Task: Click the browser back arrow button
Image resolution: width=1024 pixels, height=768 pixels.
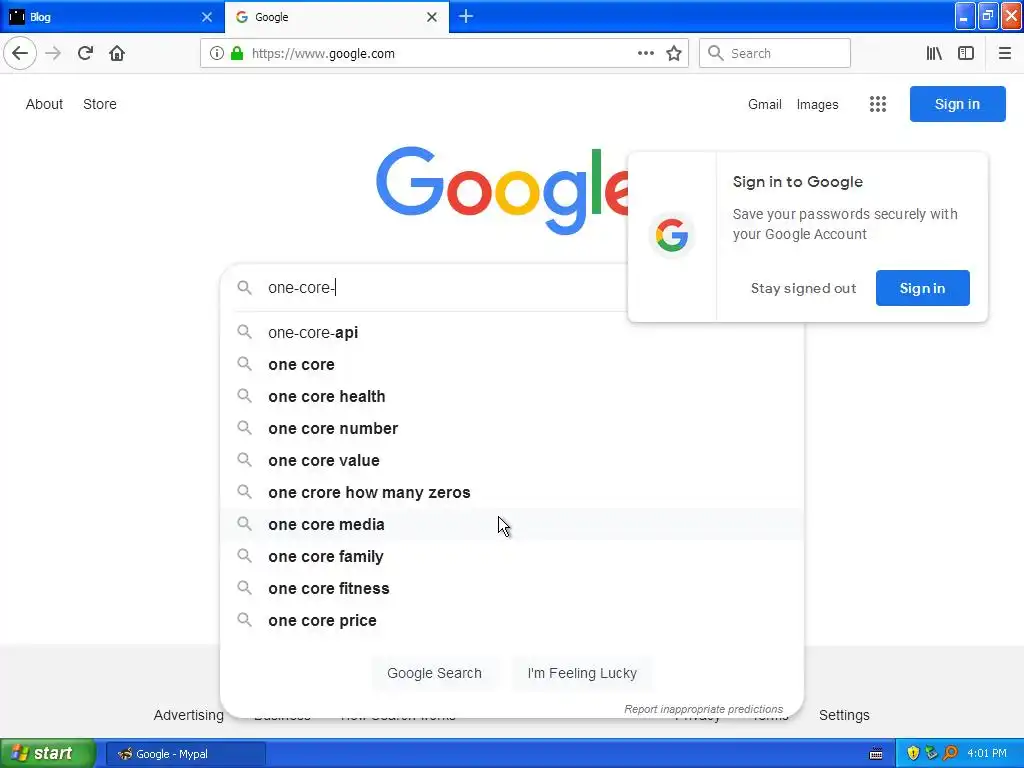Action: [20, 53]
